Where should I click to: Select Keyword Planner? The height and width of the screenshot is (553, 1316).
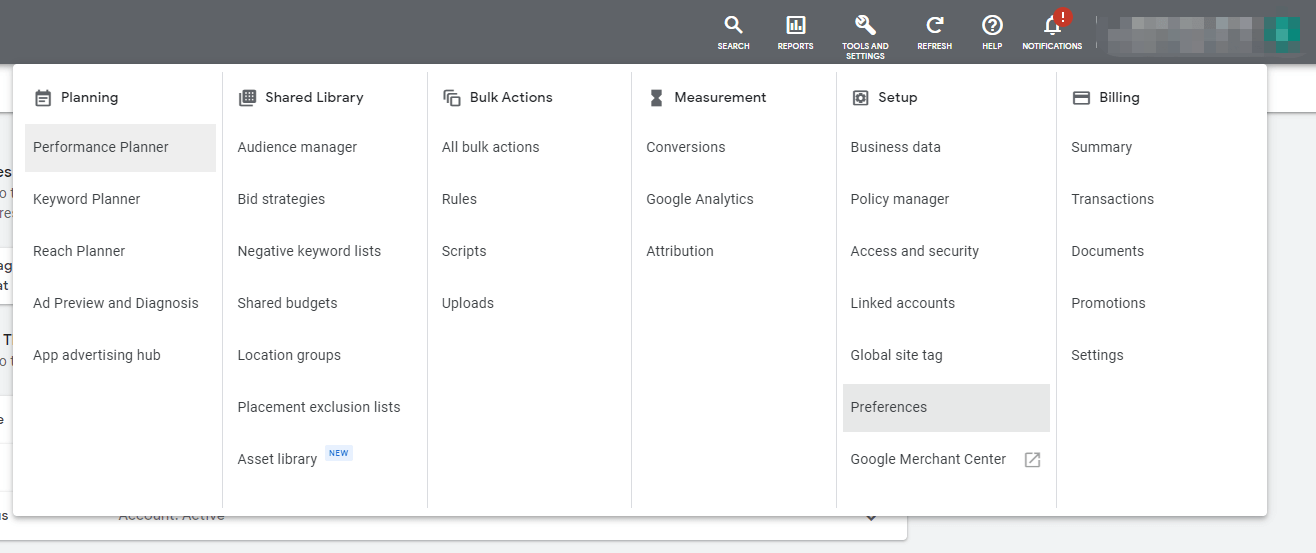87,199
